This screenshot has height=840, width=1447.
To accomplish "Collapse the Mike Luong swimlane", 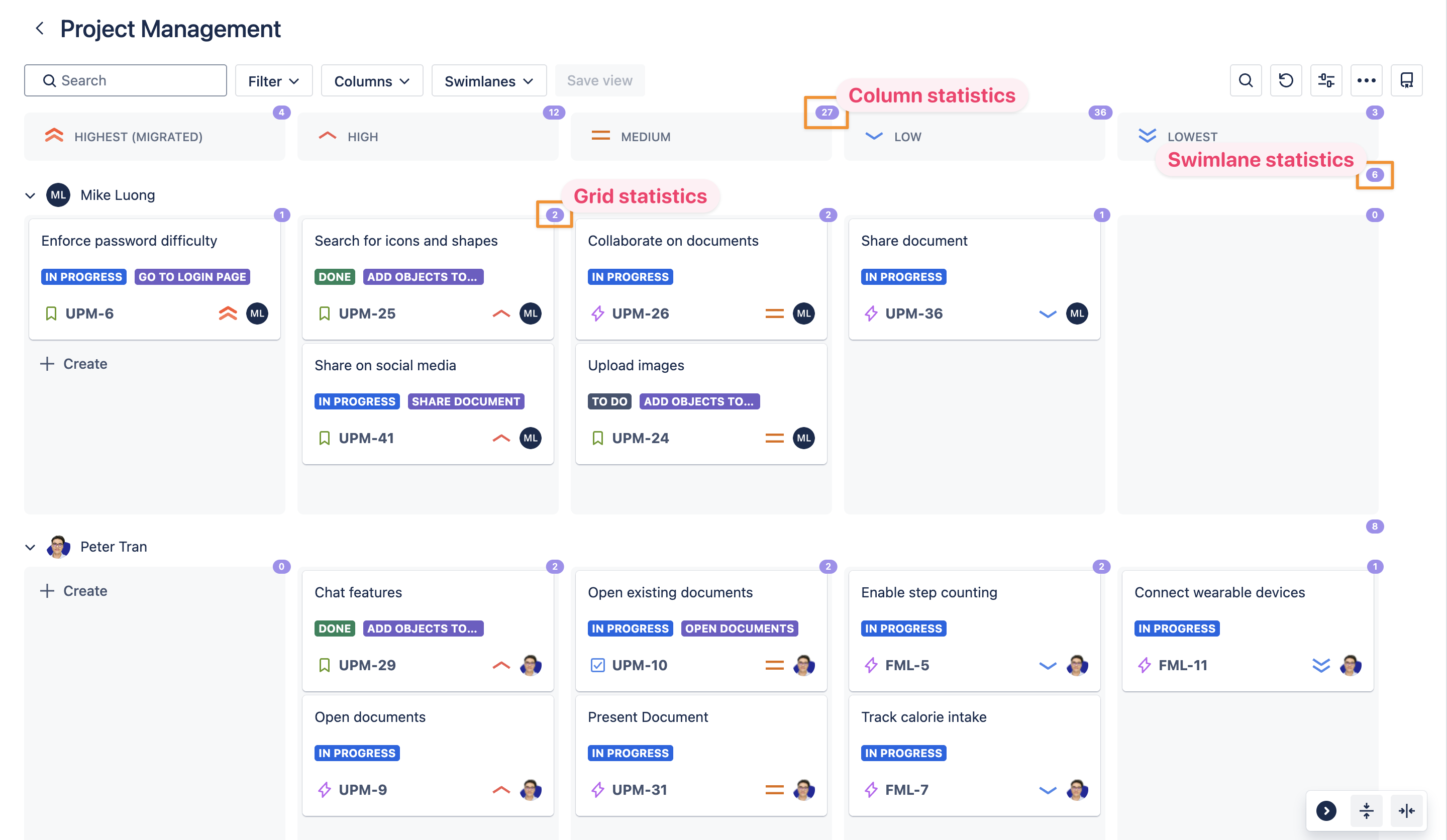I will (31, 196).
